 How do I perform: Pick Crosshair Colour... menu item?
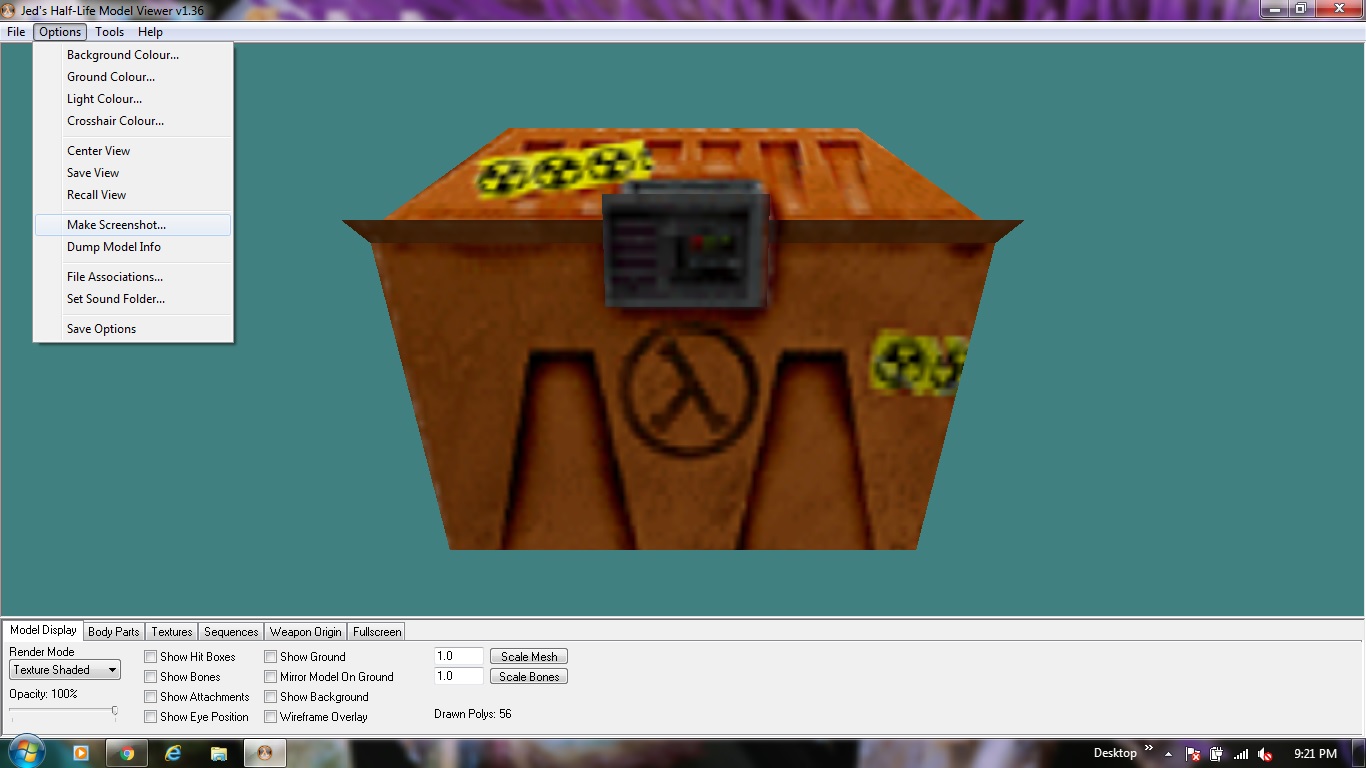[x=133, y=121]
